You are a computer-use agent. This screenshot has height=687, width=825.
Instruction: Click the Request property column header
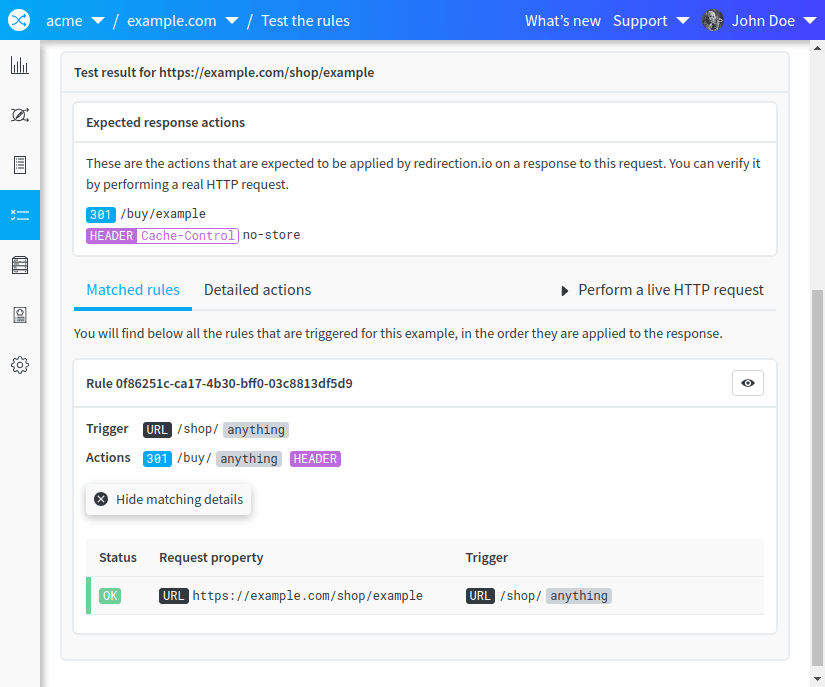(211, 558)
